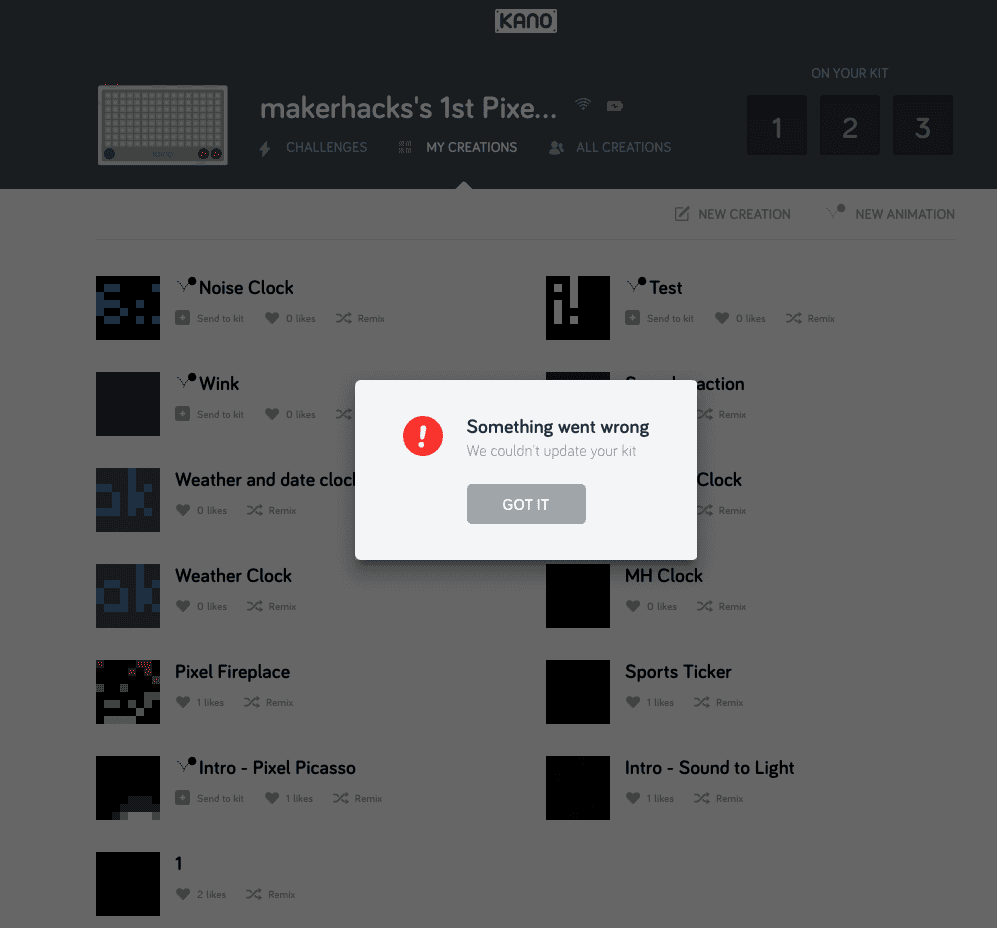997x928 pixels.
Task: Click the Kano logo
Action: coord(526,21)
